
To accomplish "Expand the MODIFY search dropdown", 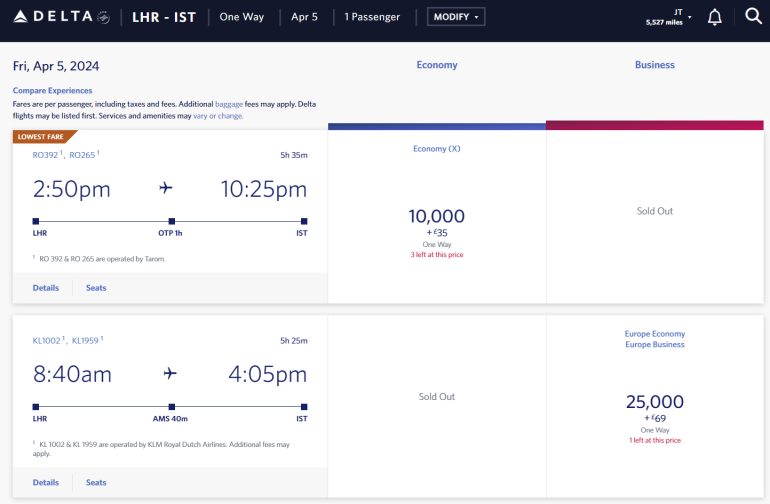I will coord(455,17).
